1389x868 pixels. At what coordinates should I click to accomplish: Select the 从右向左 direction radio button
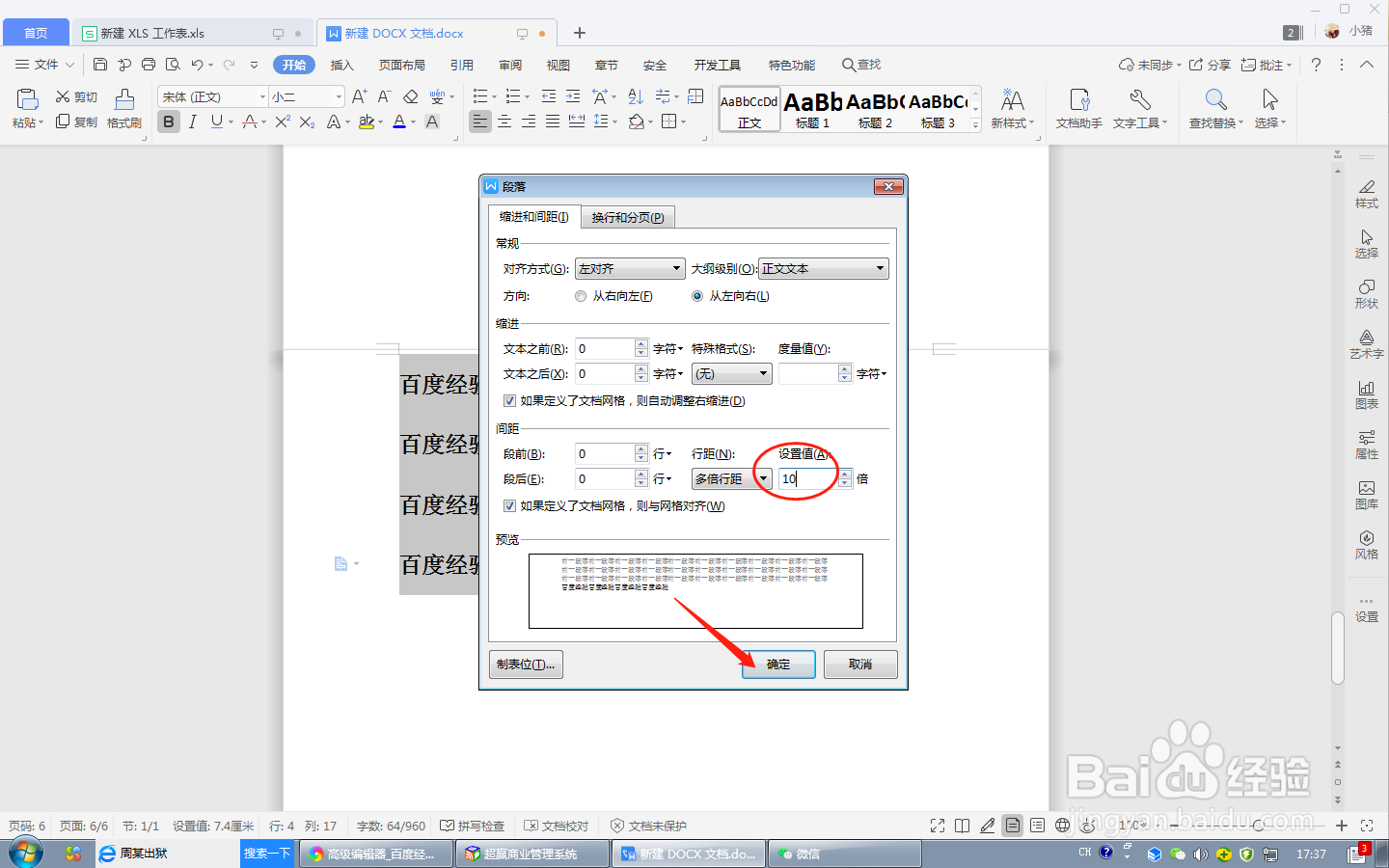pyautogui.click(x=581, y=296)
